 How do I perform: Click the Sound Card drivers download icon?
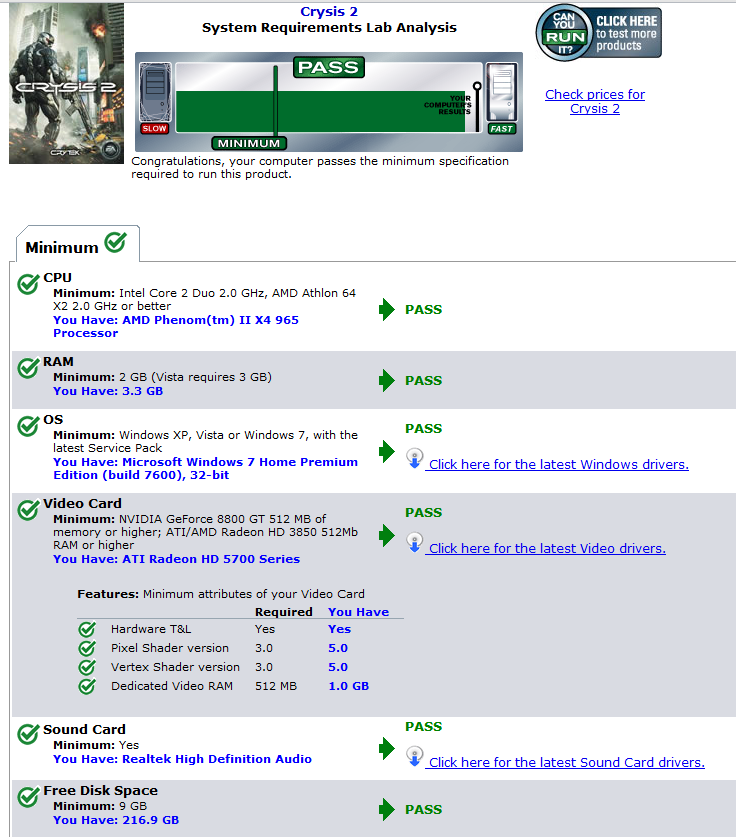click(415, 756)
